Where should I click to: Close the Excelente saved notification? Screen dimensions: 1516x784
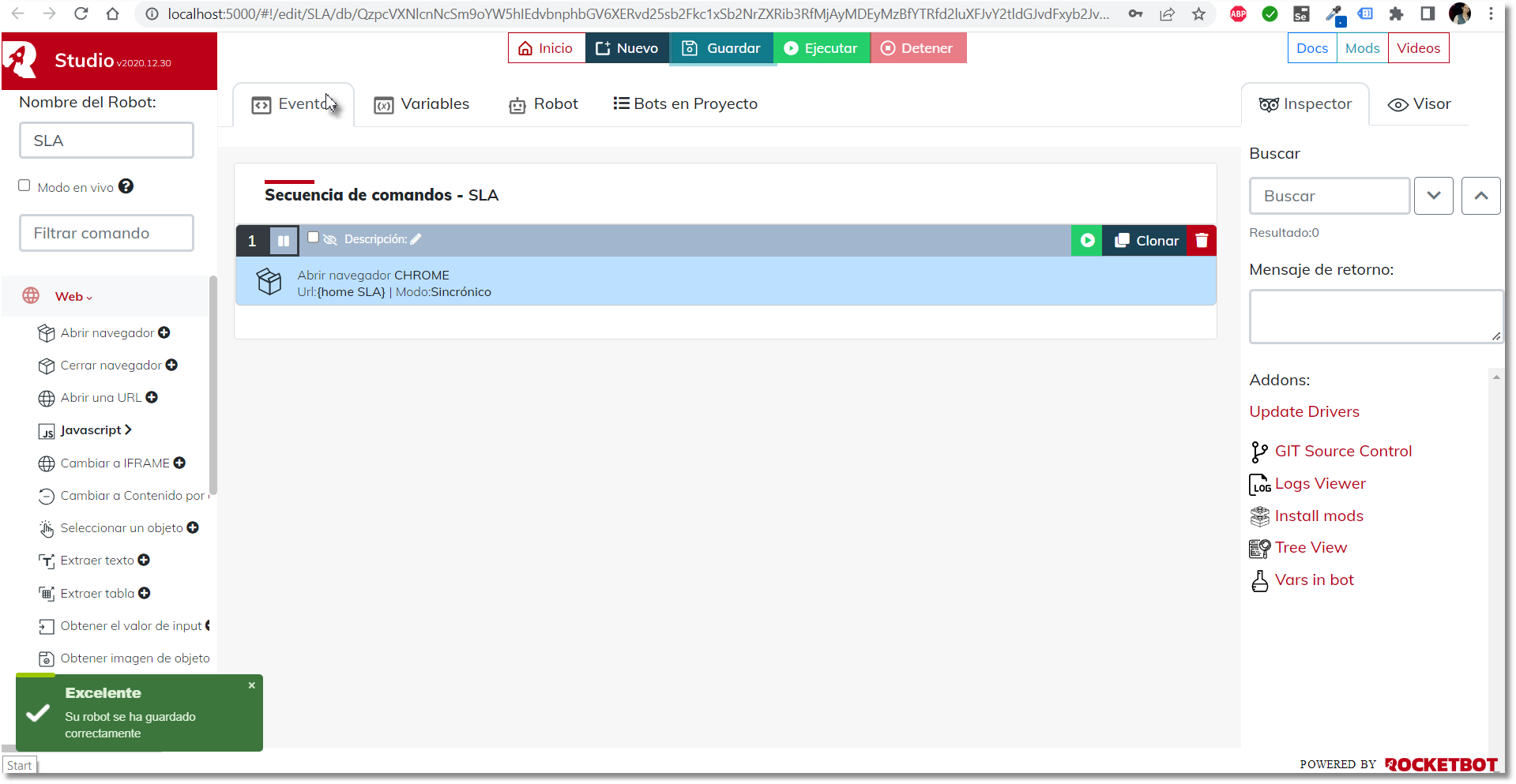pos(251,685)
